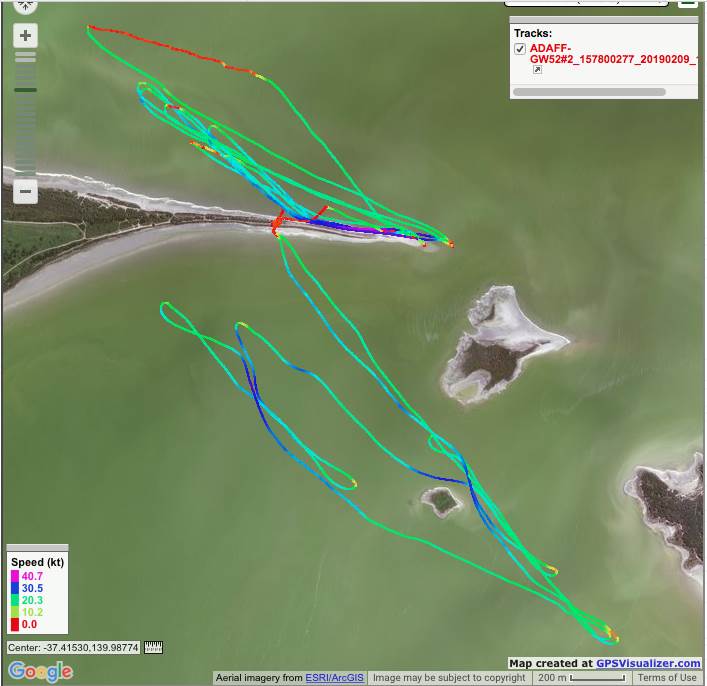The height and width of the screenshot is (686, 707).
Task: Click the magenta 40.7 speed legend swatch
Action: point(15,576)
